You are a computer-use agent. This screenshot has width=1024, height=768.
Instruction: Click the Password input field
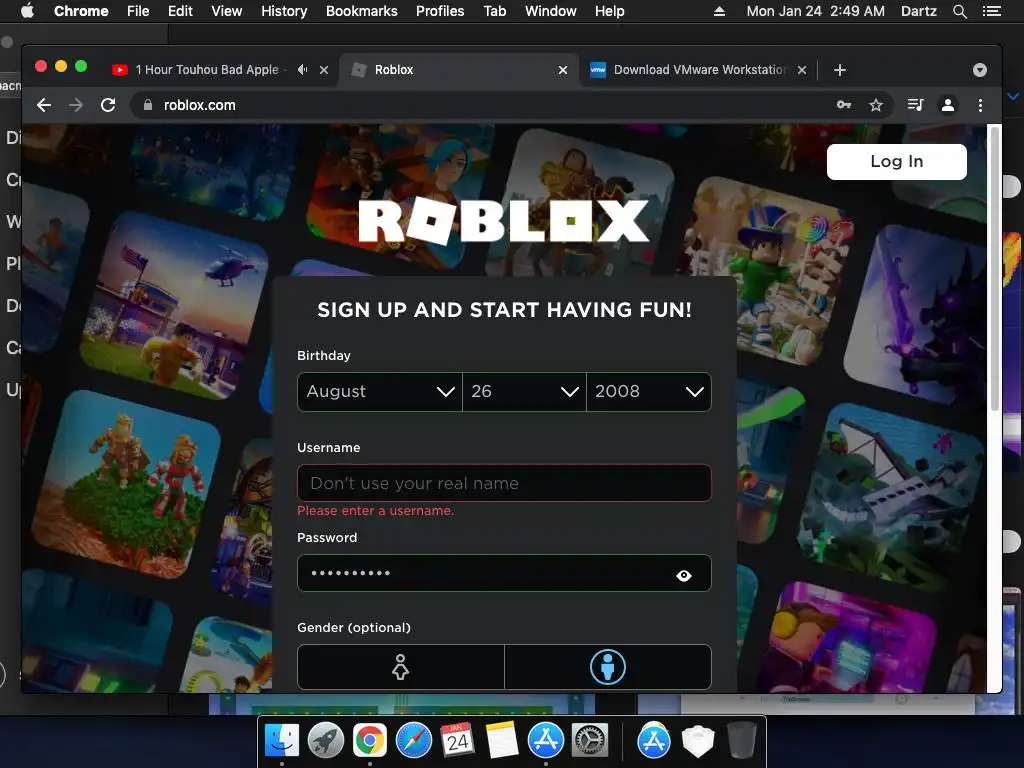tap(504, 573)
